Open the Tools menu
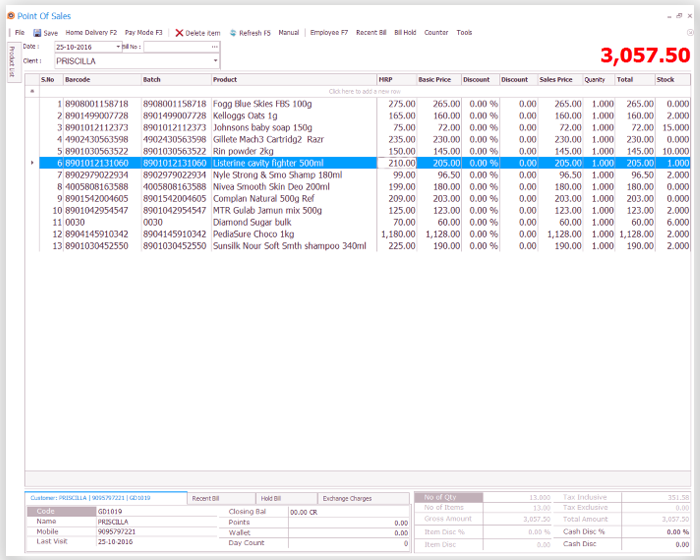 click(464, 33)
